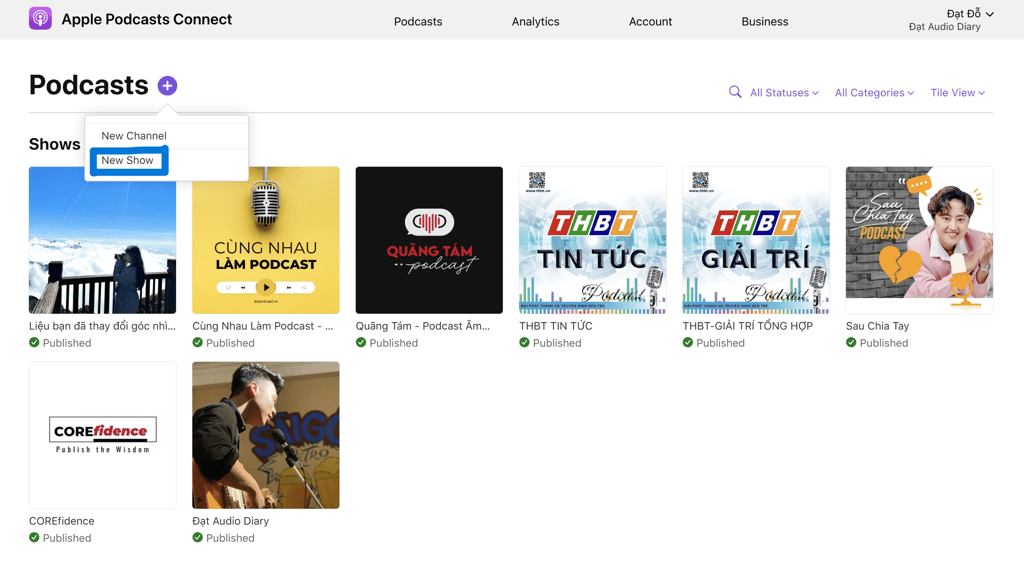Click the green check beside Sau Chia Tay
Viewport: 1024px width, 581px height.
(851, 343)
